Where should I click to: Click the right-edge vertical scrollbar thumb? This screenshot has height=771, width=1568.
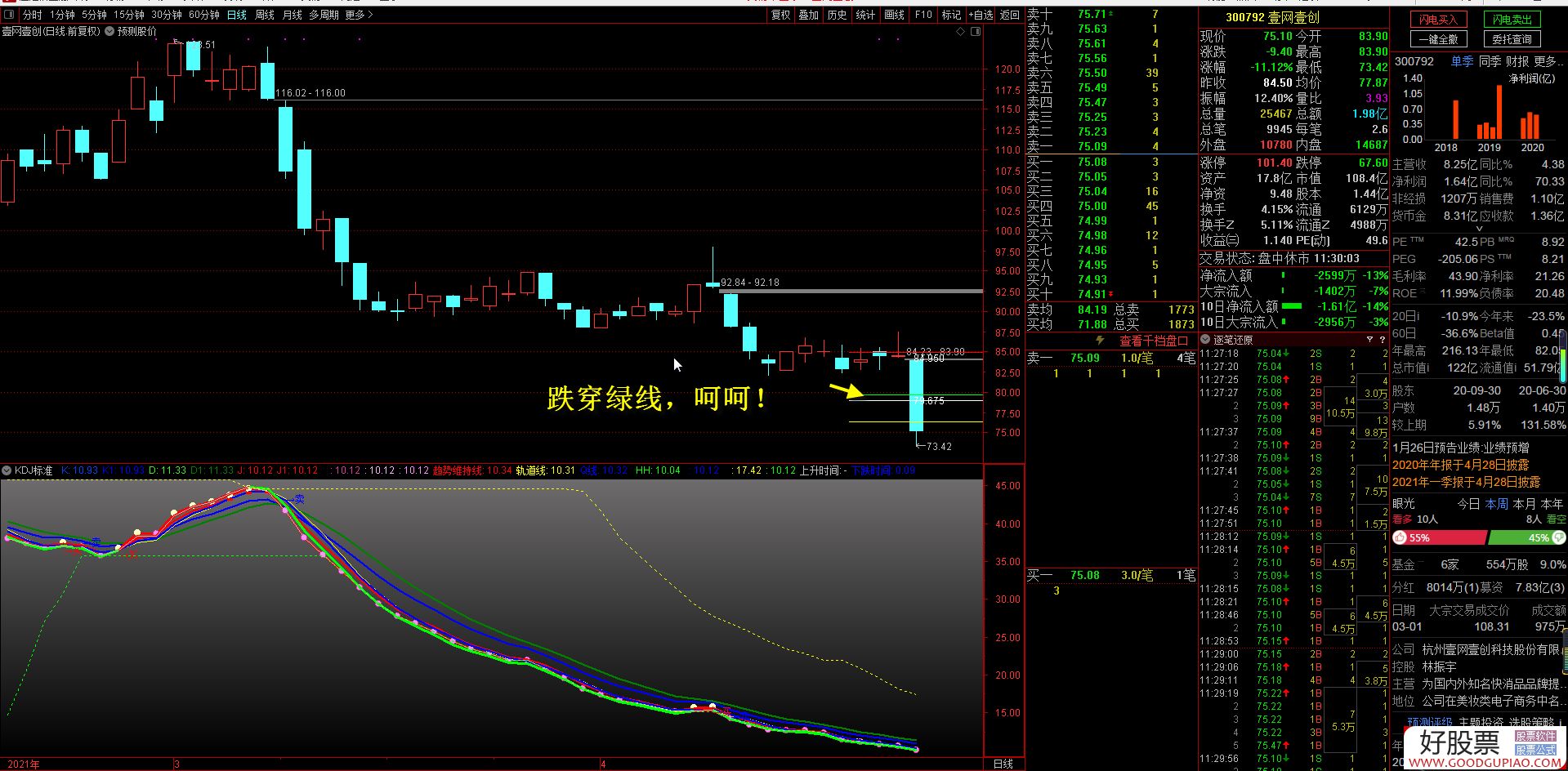pyautogui.click(x=1563, y=354)
